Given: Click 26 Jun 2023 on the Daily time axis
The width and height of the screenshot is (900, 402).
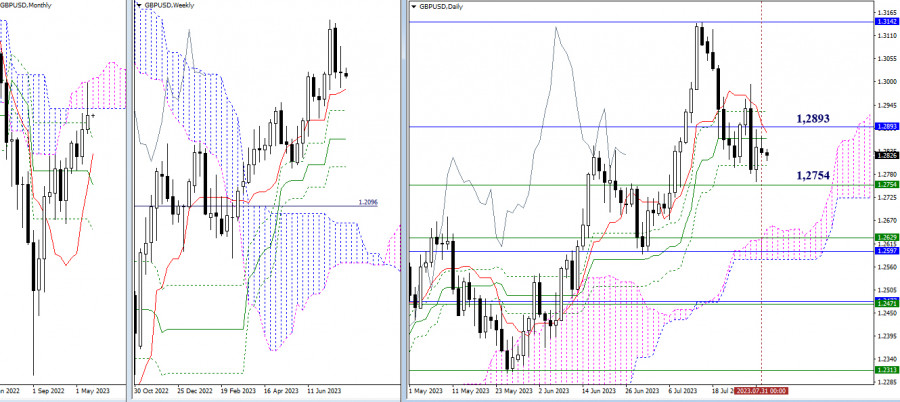Looking at the screenshot, I should tap(644, 391).
